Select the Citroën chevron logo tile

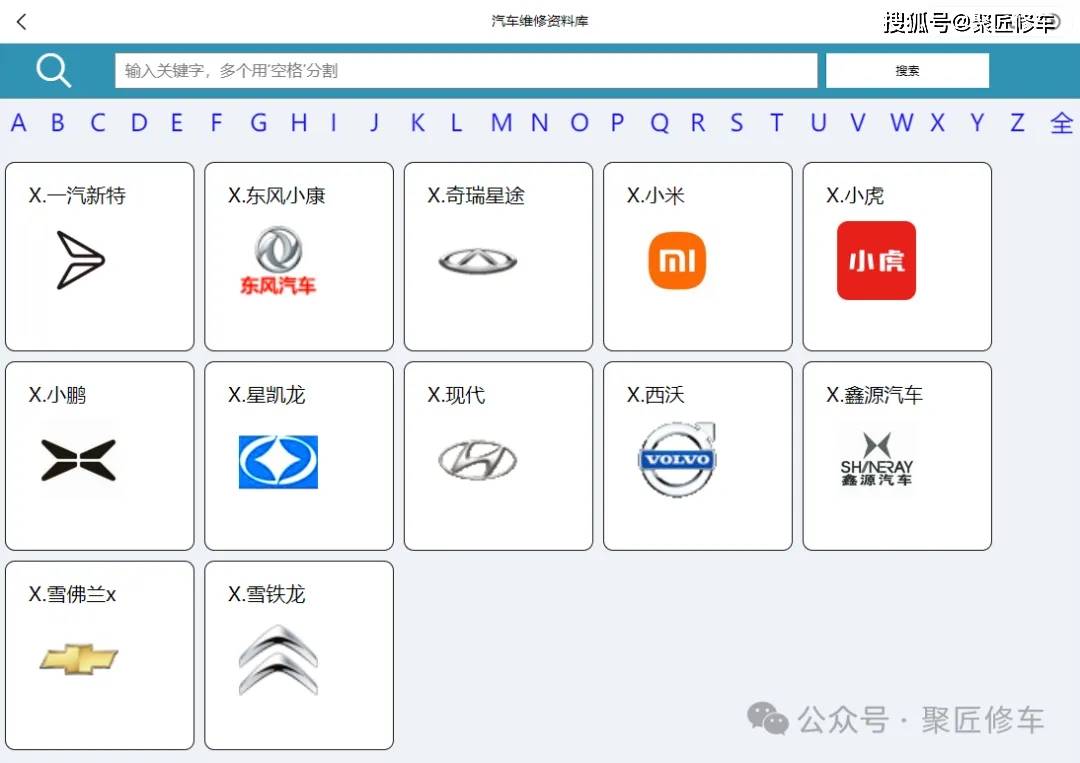click(x=278, y=660)
